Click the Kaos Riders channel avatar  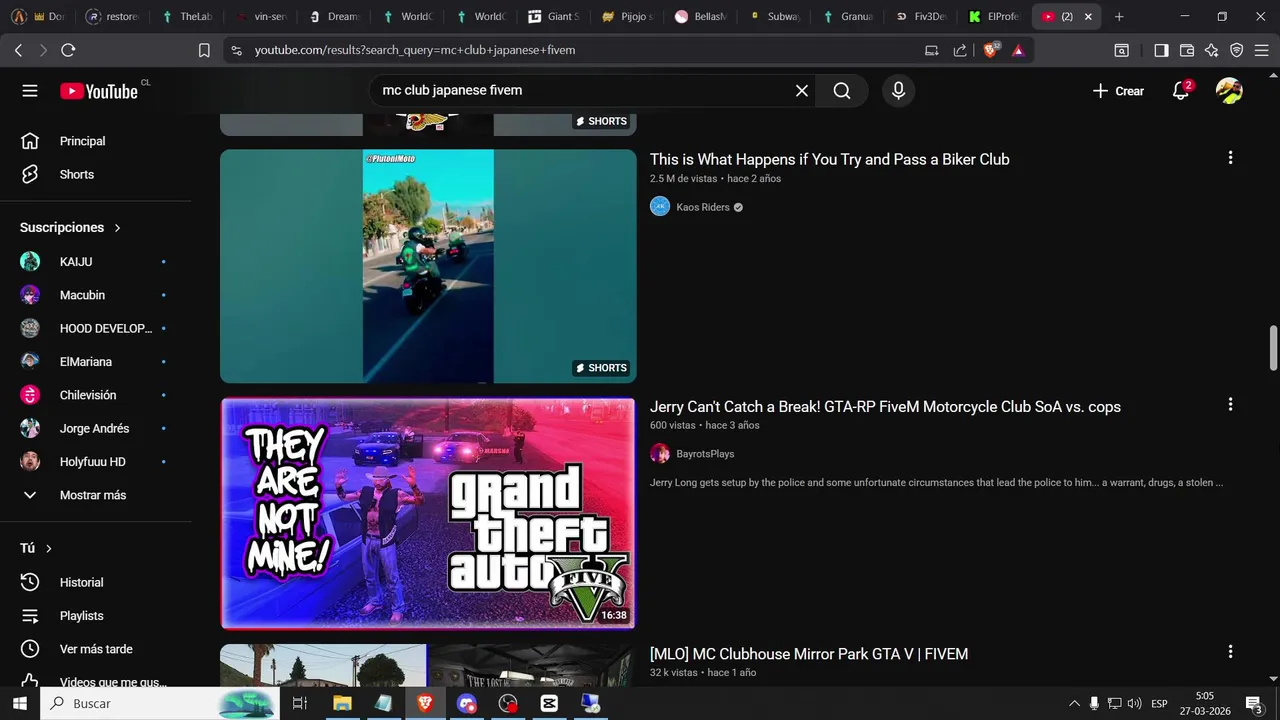pyautogui.click(x=660, y=207)
